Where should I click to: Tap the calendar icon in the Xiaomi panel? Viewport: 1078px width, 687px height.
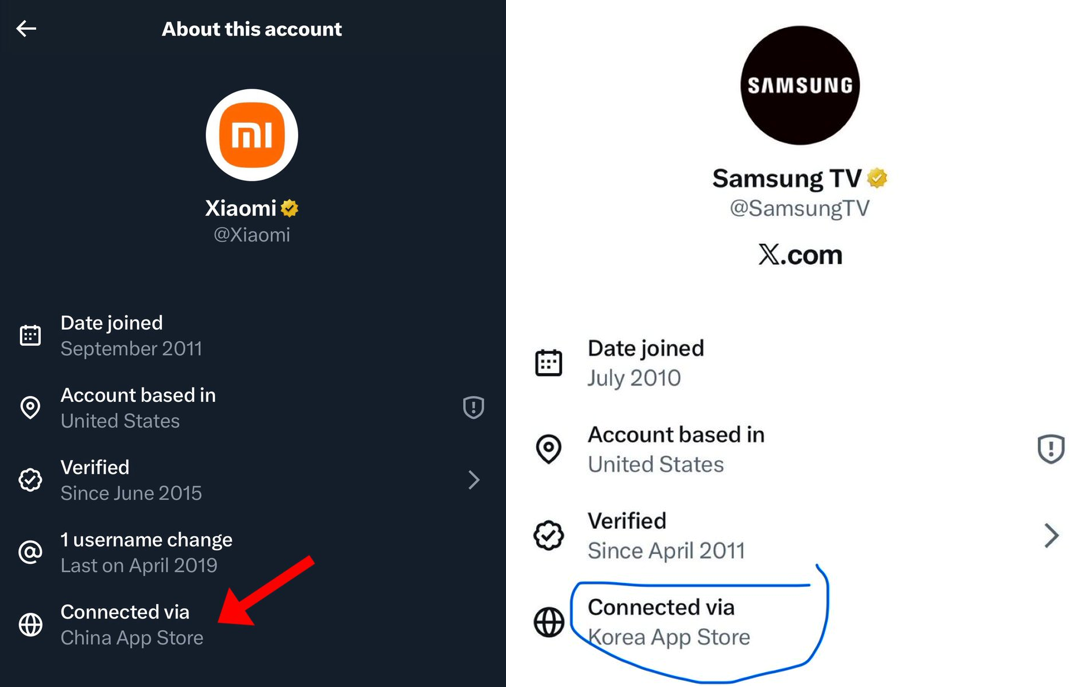31,336
